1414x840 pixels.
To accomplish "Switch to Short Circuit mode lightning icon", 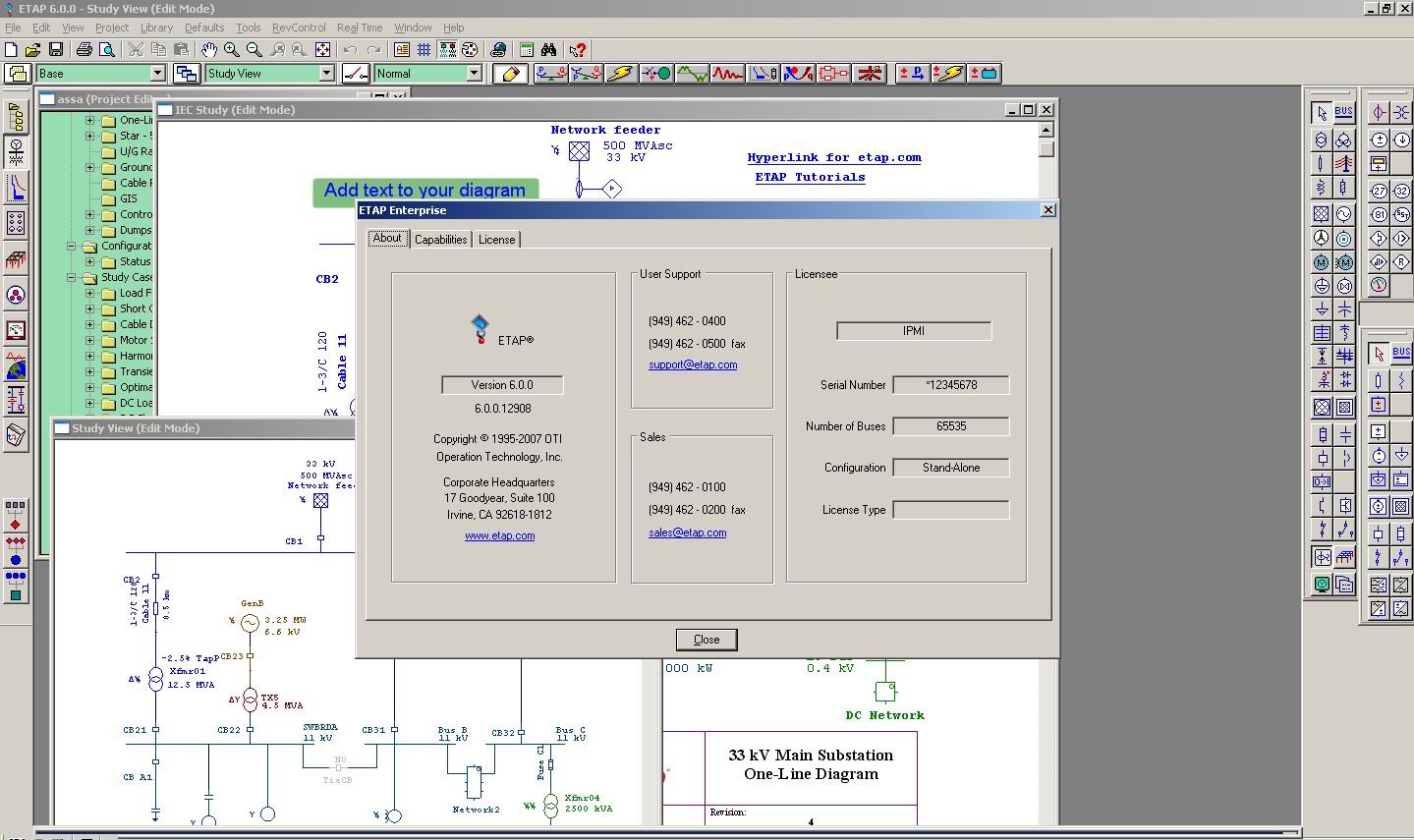I will click(621, 73).
